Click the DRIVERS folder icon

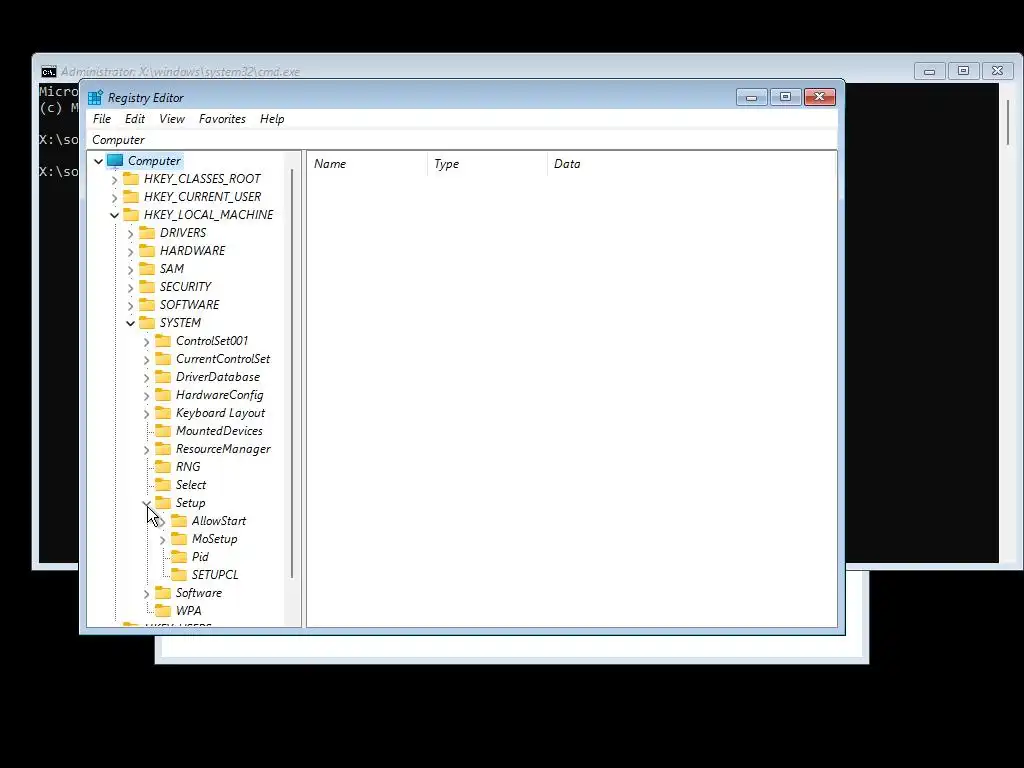(147, 232)
